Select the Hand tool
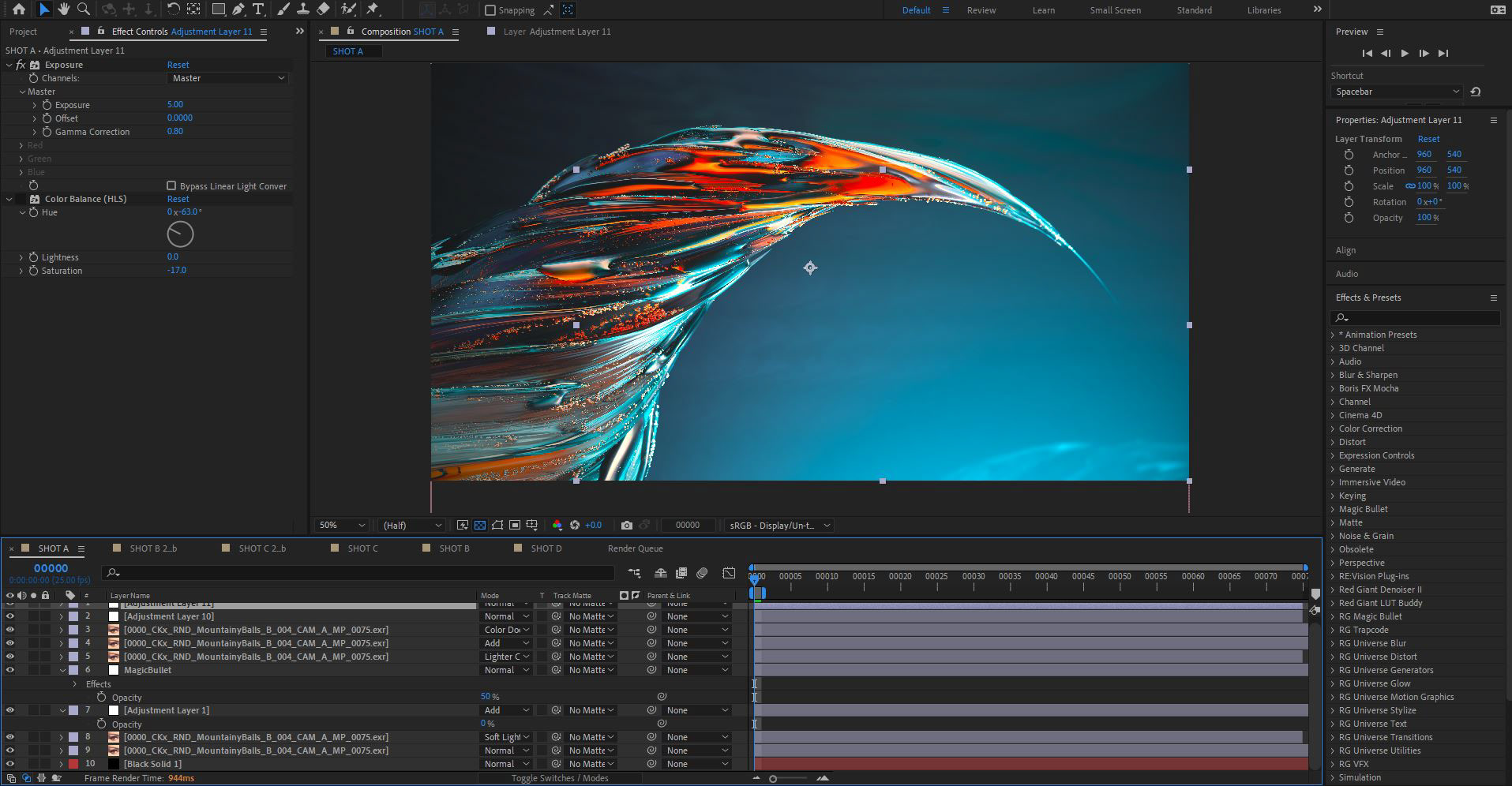 (x=63, y=9)
